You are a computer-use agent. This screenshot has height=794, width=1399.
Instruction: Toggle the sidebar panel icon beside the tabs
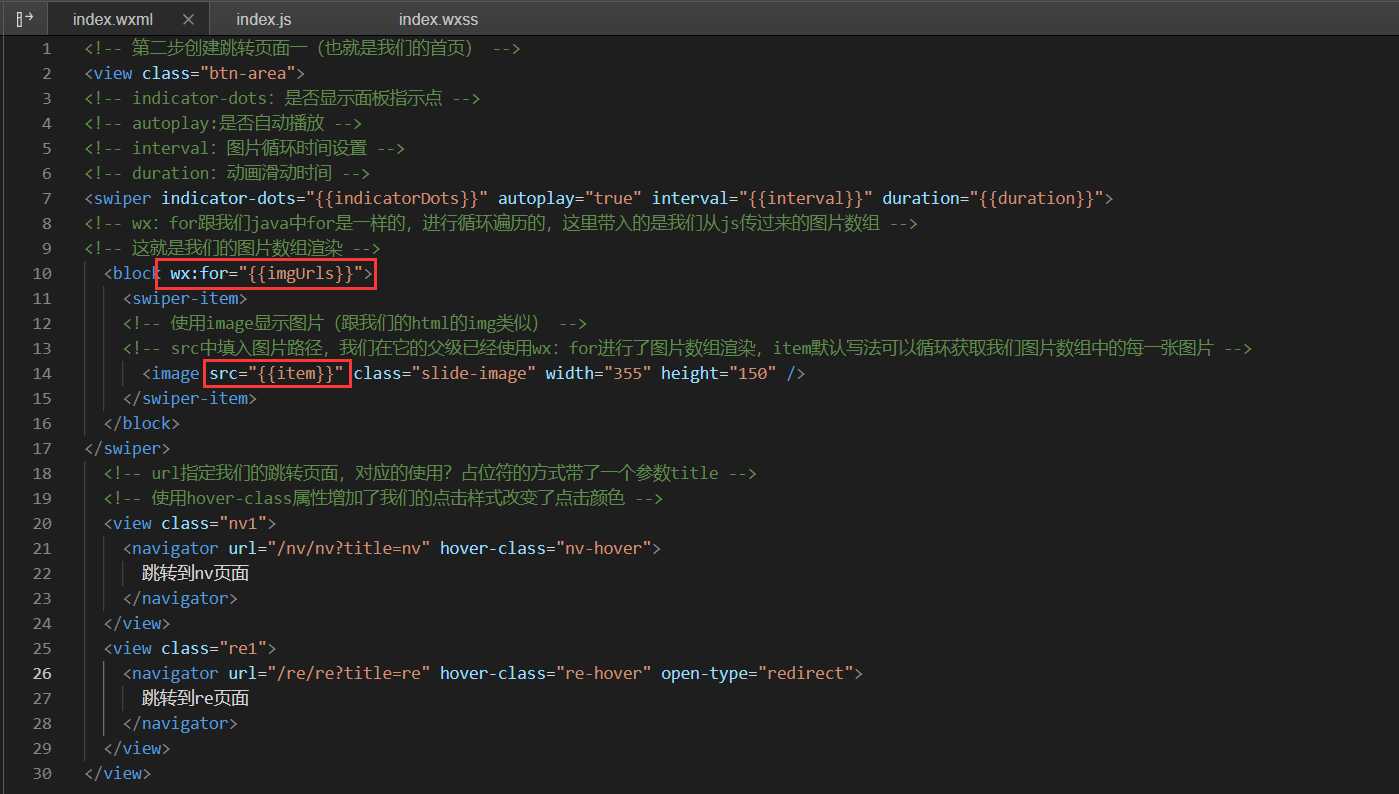(x=25, y=18)
